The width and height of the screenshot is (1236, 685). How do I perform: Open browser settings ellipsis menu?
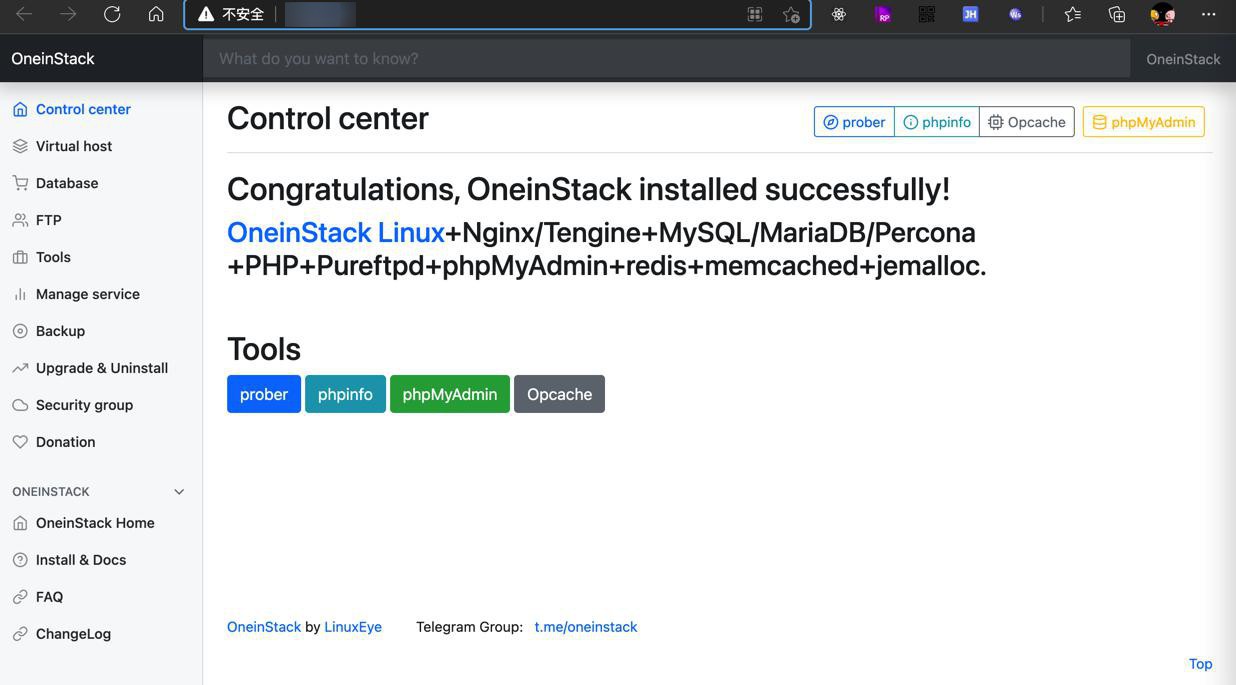point(1208,14)
